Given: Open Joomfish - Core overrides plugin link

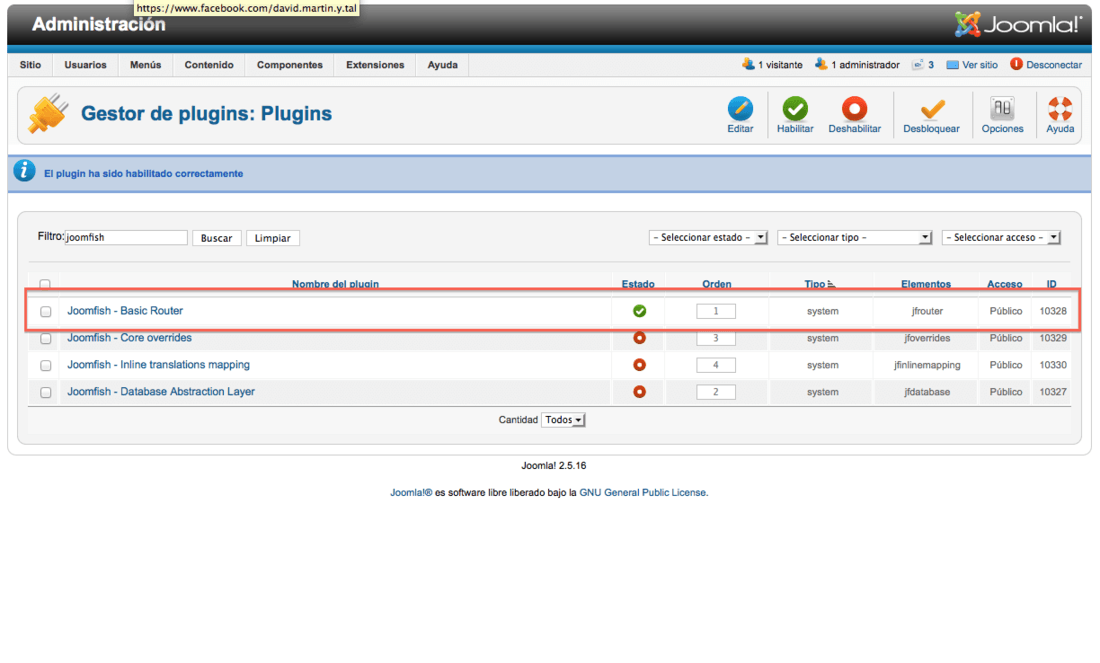Looking at the screenshot, I should [x=129, y=337].
